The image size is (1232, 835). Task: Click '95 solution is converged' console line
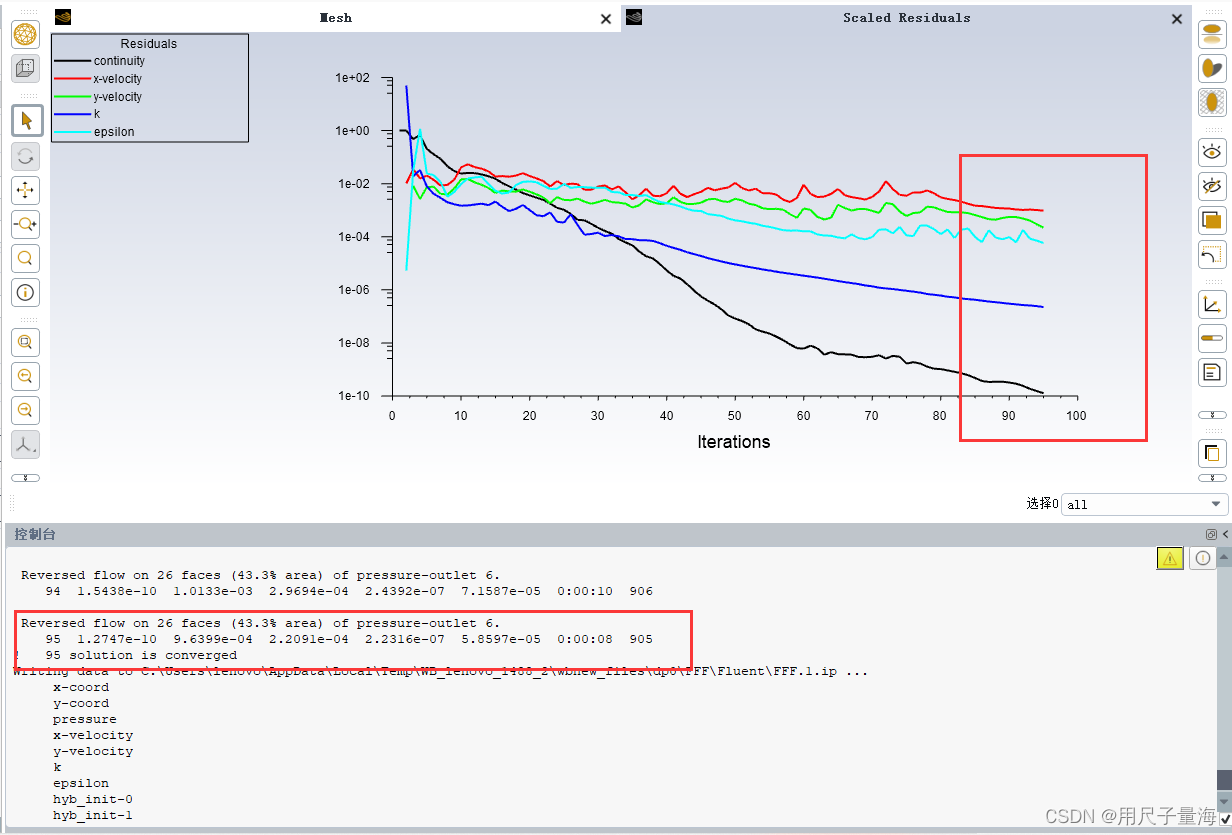point(141,655)
